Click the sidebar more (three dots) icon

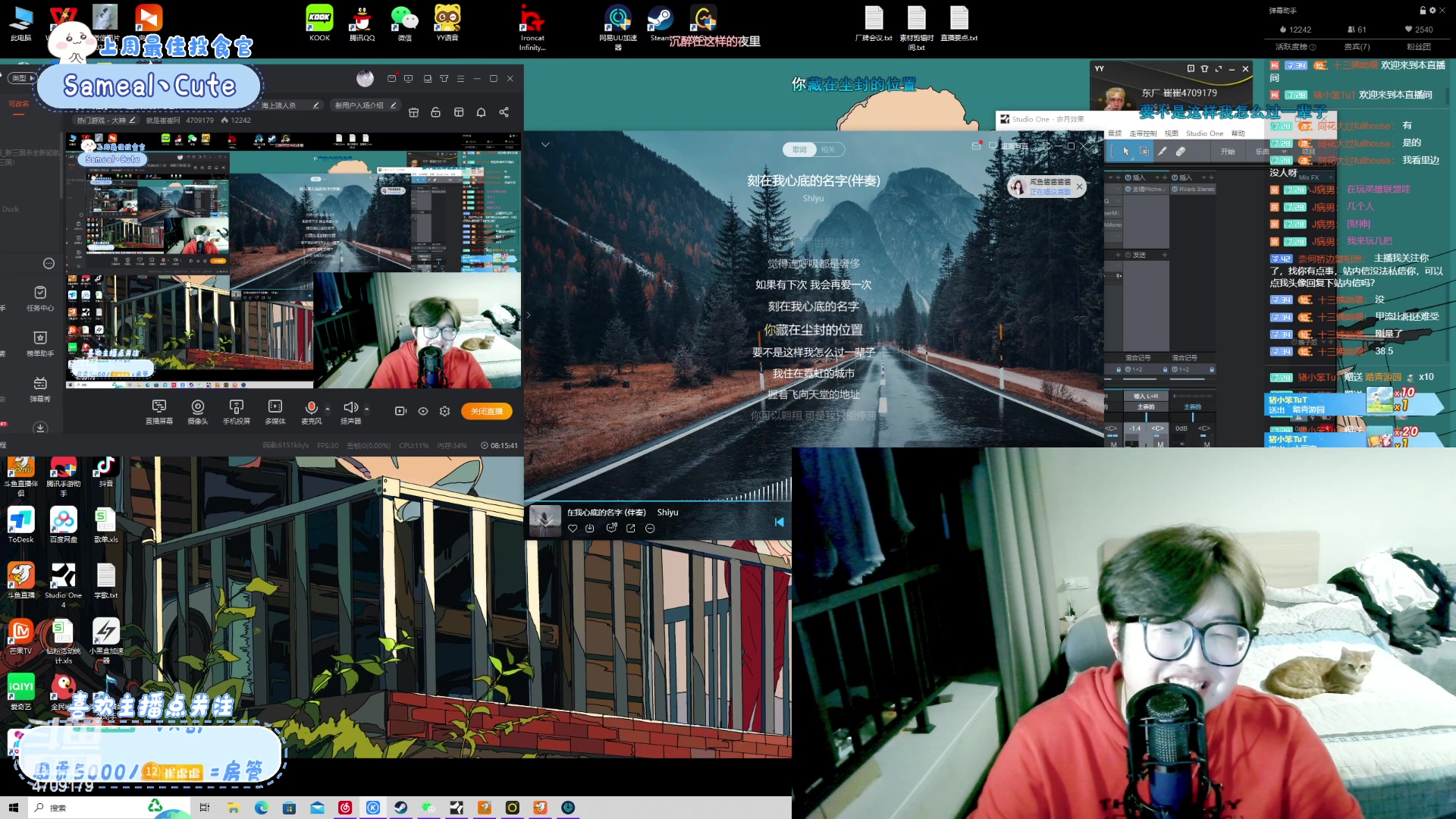[x=49, y=263]
